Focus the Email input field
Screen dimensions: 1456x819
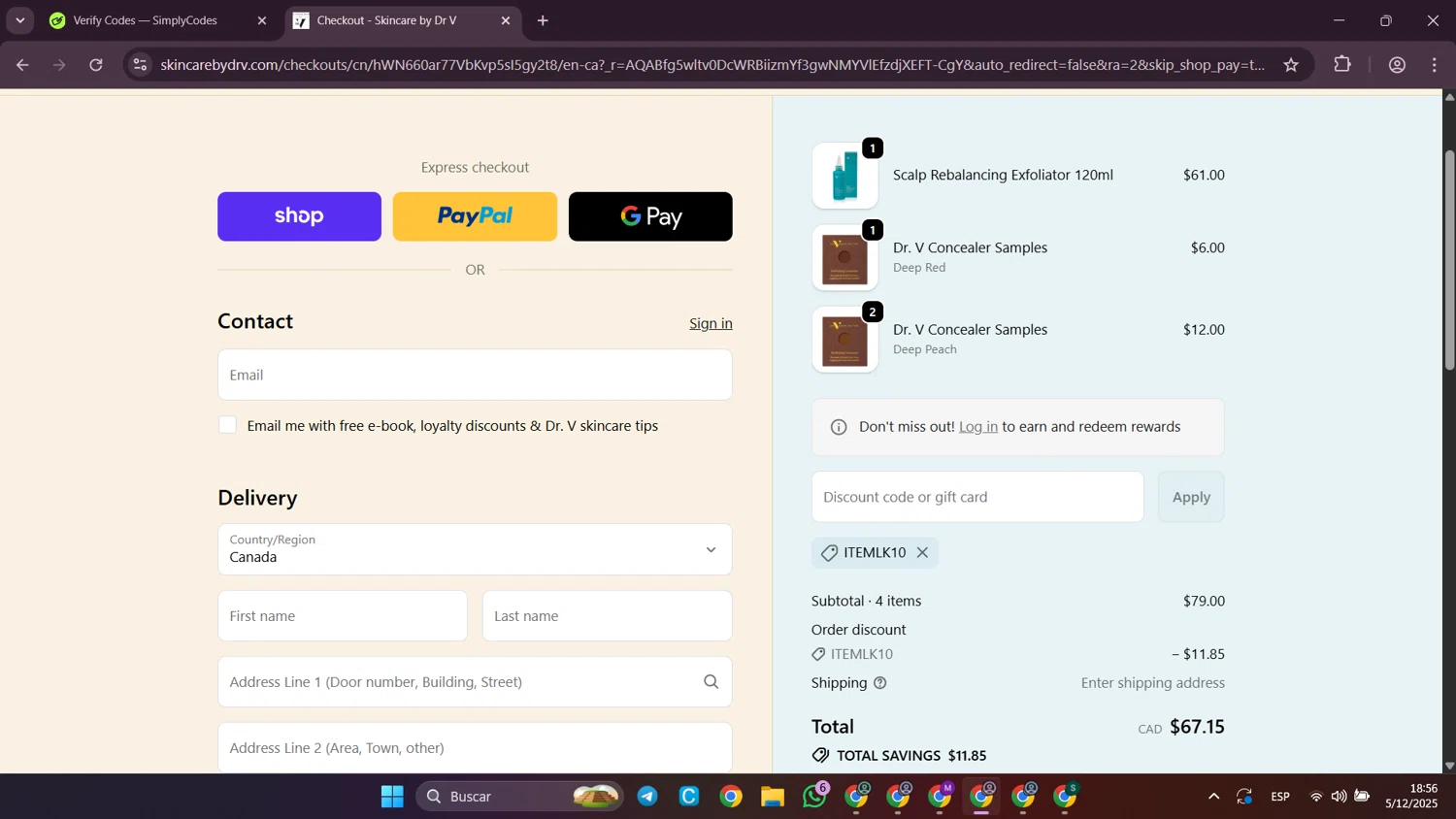point(475,375)
